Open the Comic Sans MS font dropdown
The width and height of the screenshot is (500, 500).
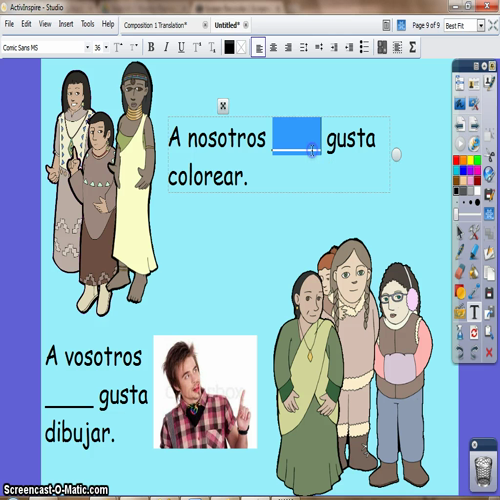[x=88, y=47]
